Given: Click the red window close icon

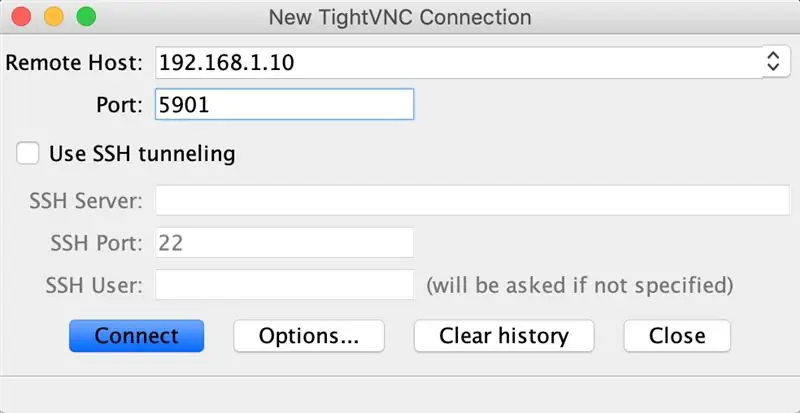Looking at the screenshot, I should tap(21, 17).
